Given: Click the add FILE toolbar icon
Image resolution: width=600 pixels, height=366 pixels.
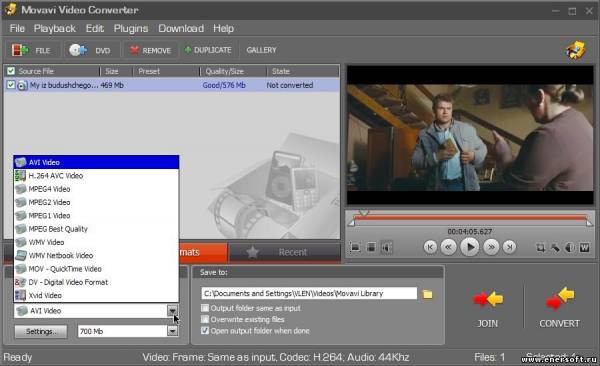Looking at the screenshot, I should click(20, 50).
